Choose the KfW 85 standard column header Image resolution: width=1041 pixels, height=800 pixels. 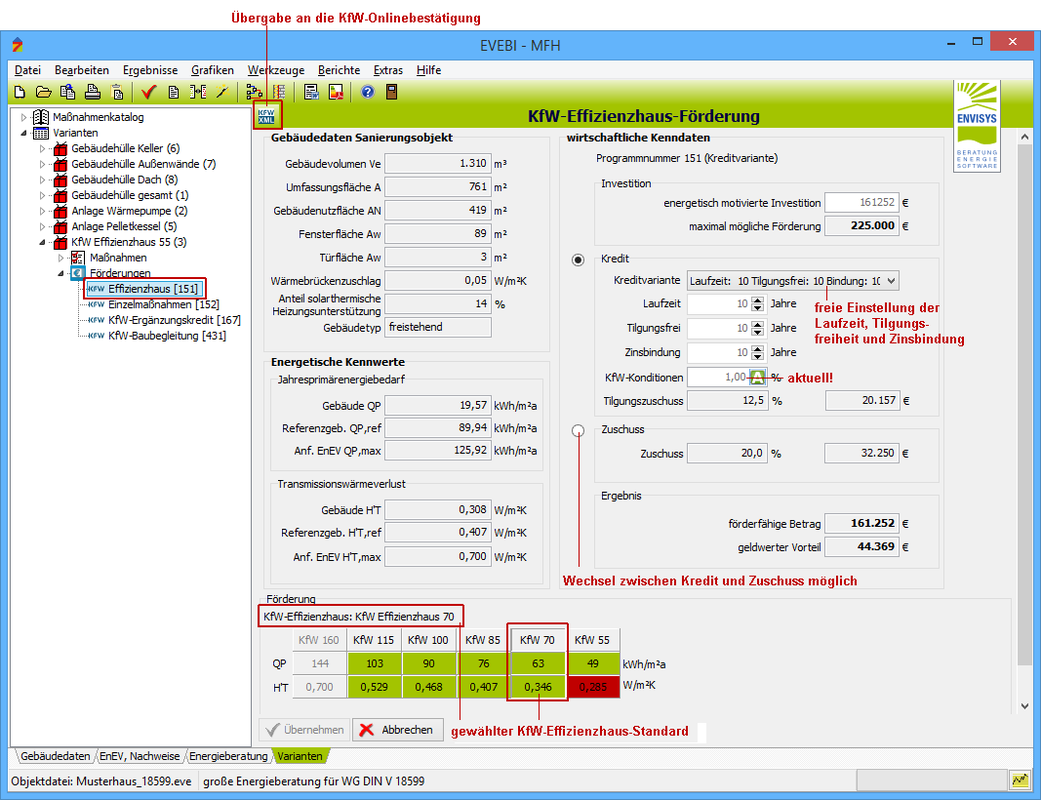tap(483, 639)
